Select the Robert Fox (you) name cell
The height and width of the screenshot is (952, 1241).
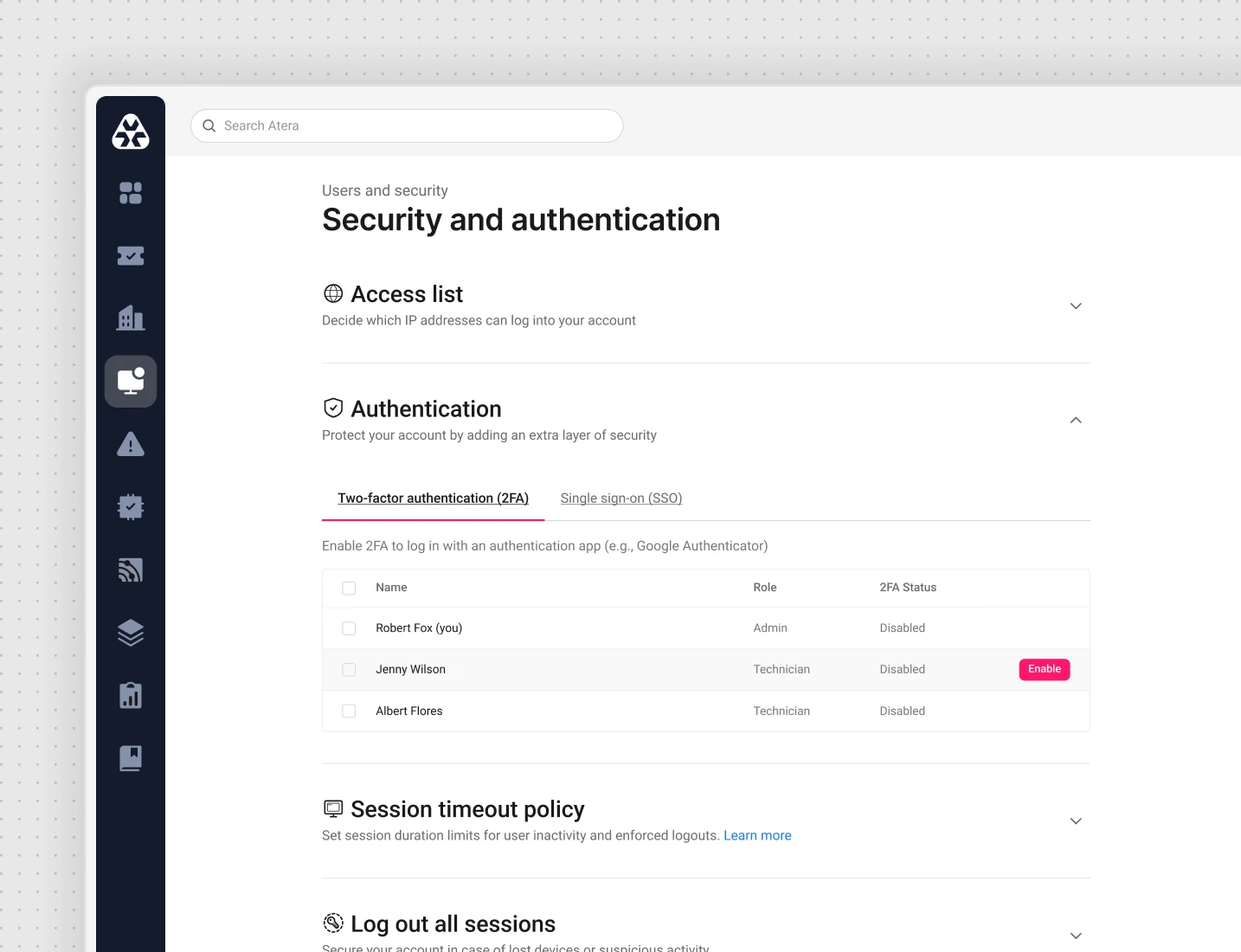tap(419, 628)
